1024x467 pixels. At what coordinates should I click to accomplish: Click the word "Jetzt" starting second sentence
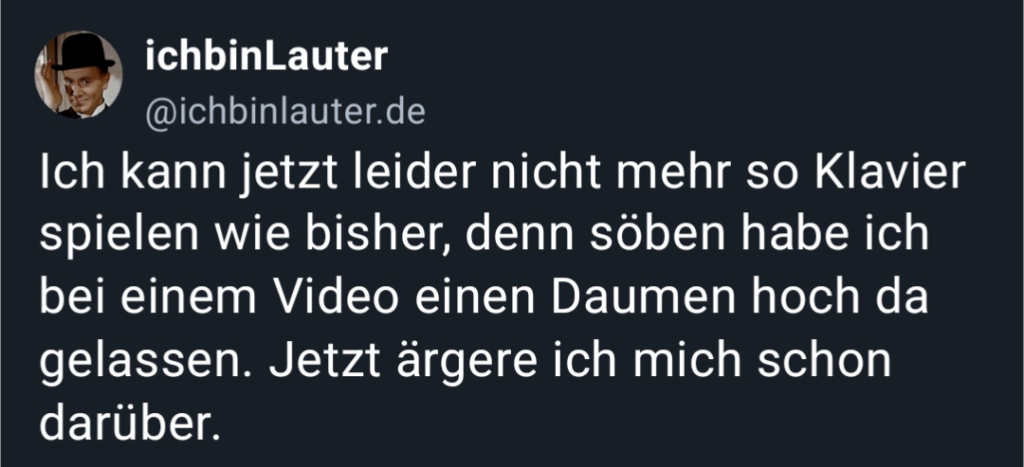[x=325, y=361]
